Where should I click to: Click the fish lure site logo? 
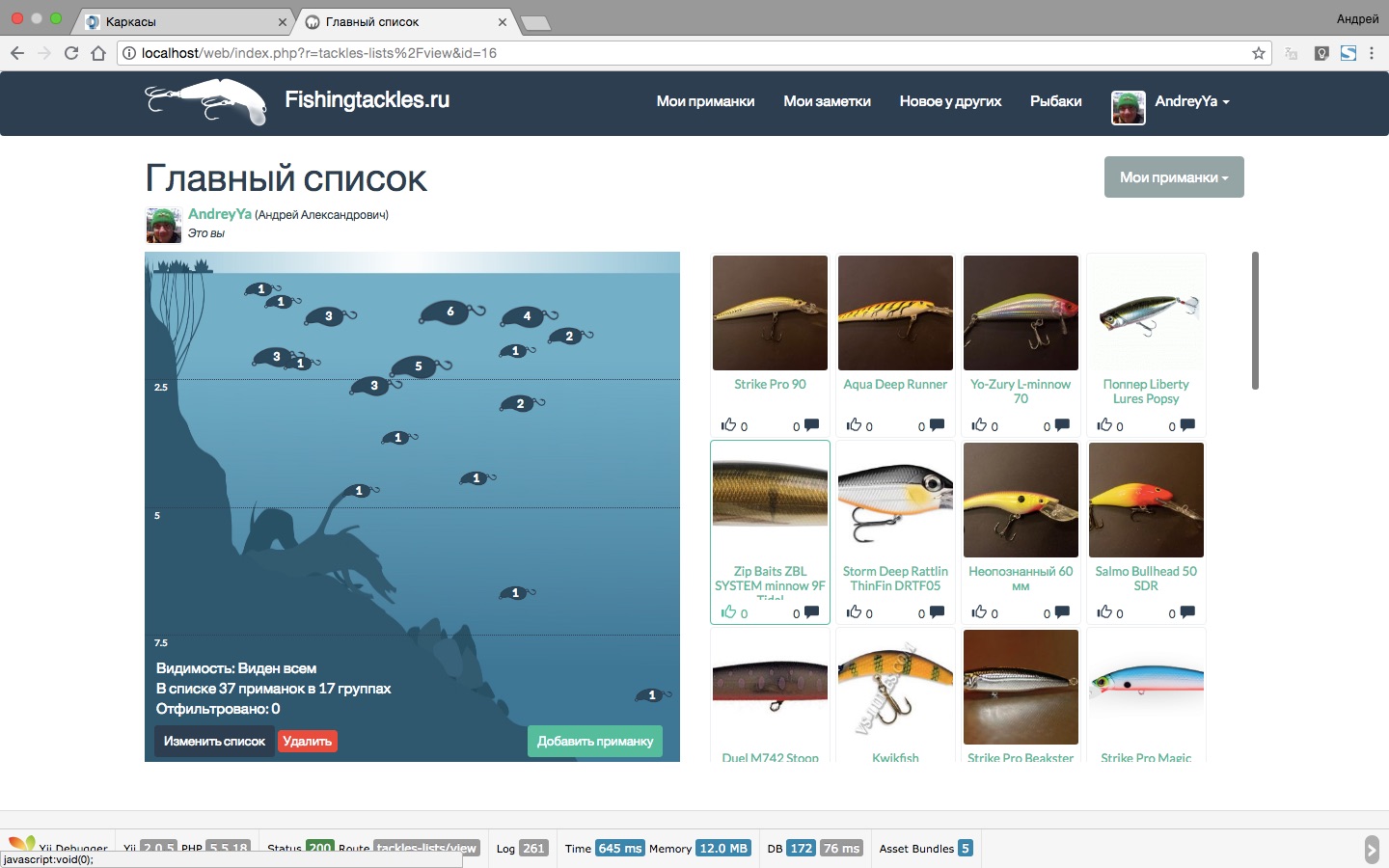206,101
